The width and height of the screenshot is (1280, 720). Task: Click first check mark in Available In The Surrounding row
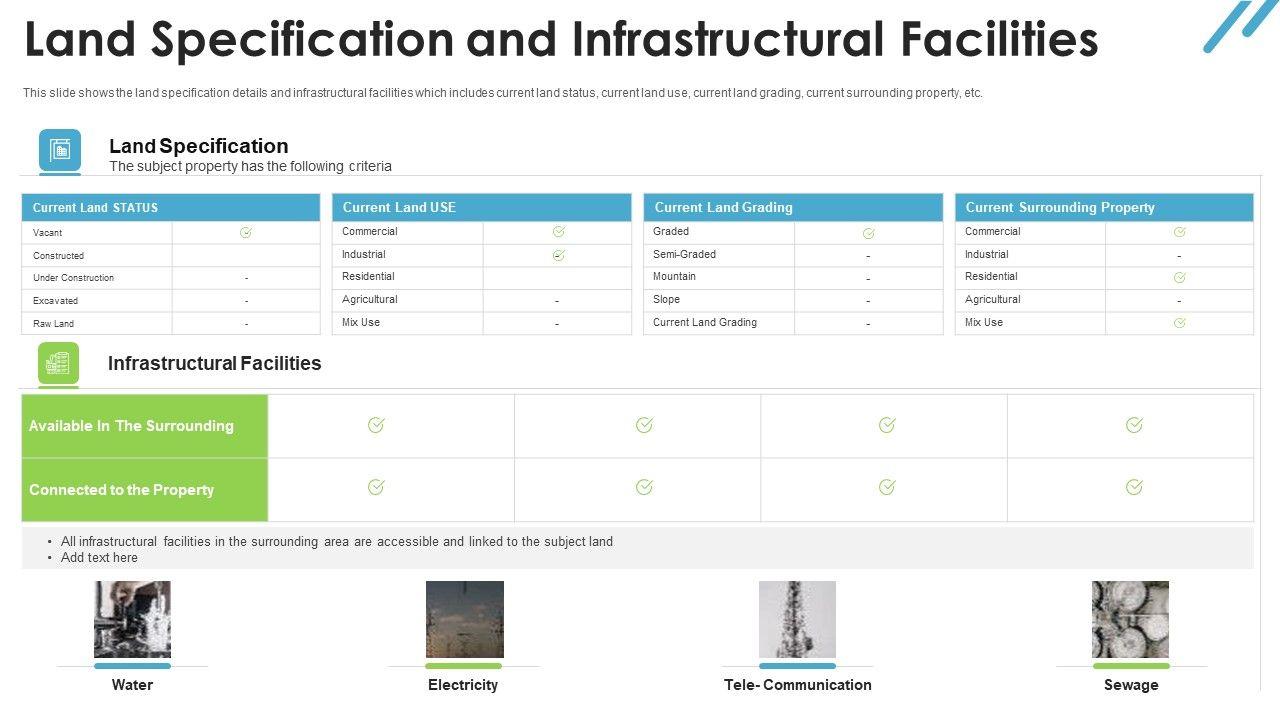(376, 425)
